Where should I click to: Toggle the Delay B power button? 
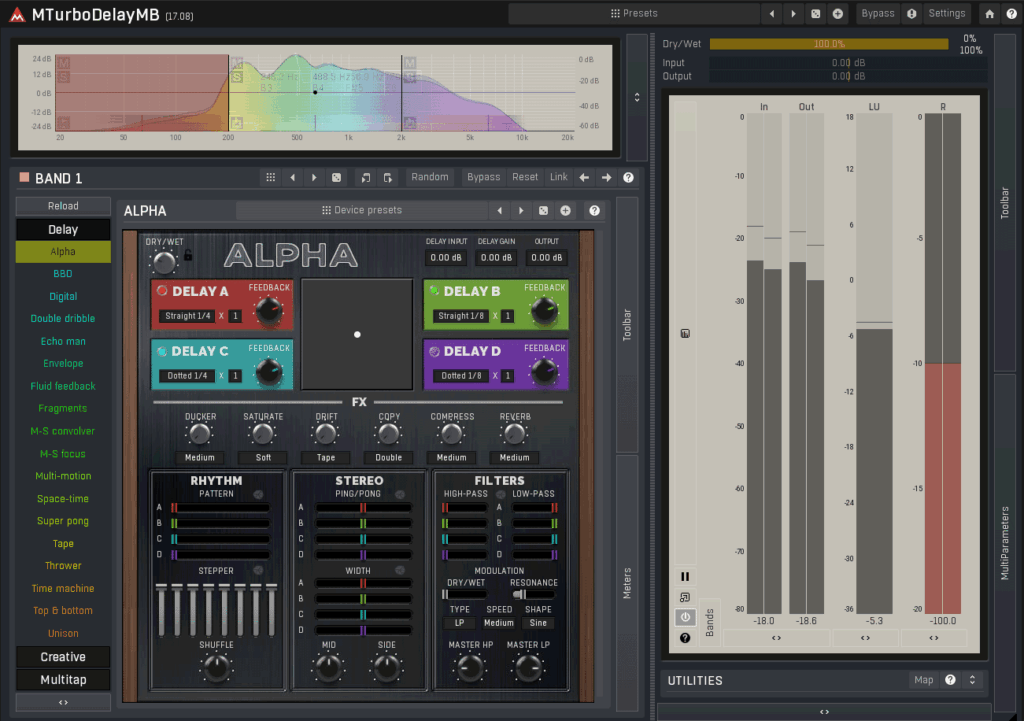[434, 291]
